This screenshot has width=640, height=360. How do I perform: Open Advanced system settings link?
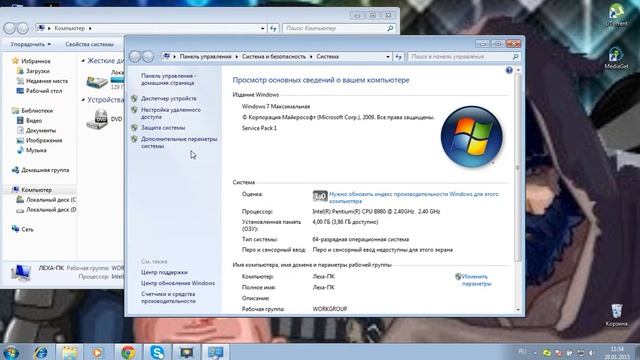tap(179, 142)
